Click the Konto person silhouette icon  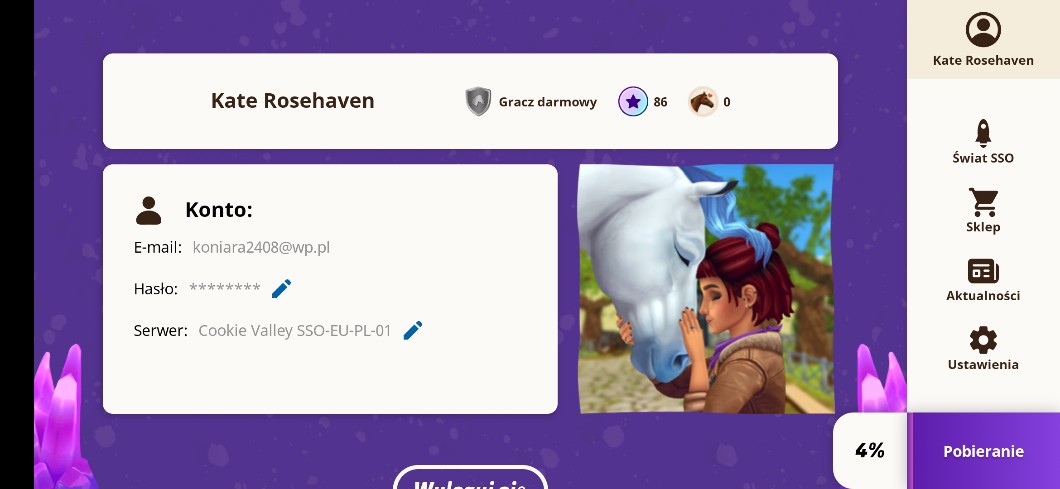click(148, 210)
